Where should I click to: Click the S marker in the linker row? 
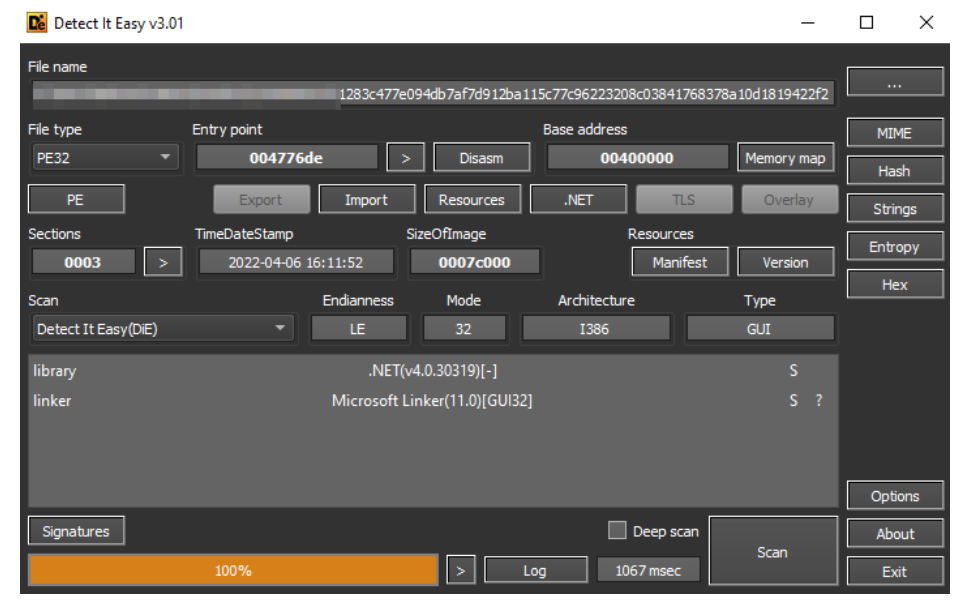794,401
